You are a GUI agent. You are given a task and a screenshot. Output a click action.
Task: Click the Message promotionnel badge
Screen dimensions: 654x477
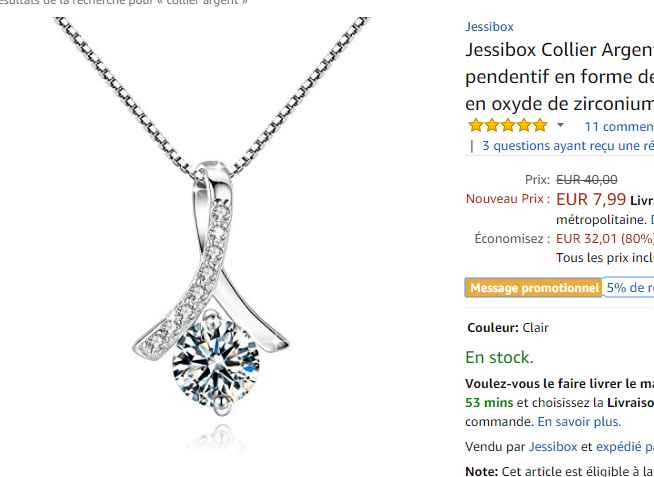(534, 288)
